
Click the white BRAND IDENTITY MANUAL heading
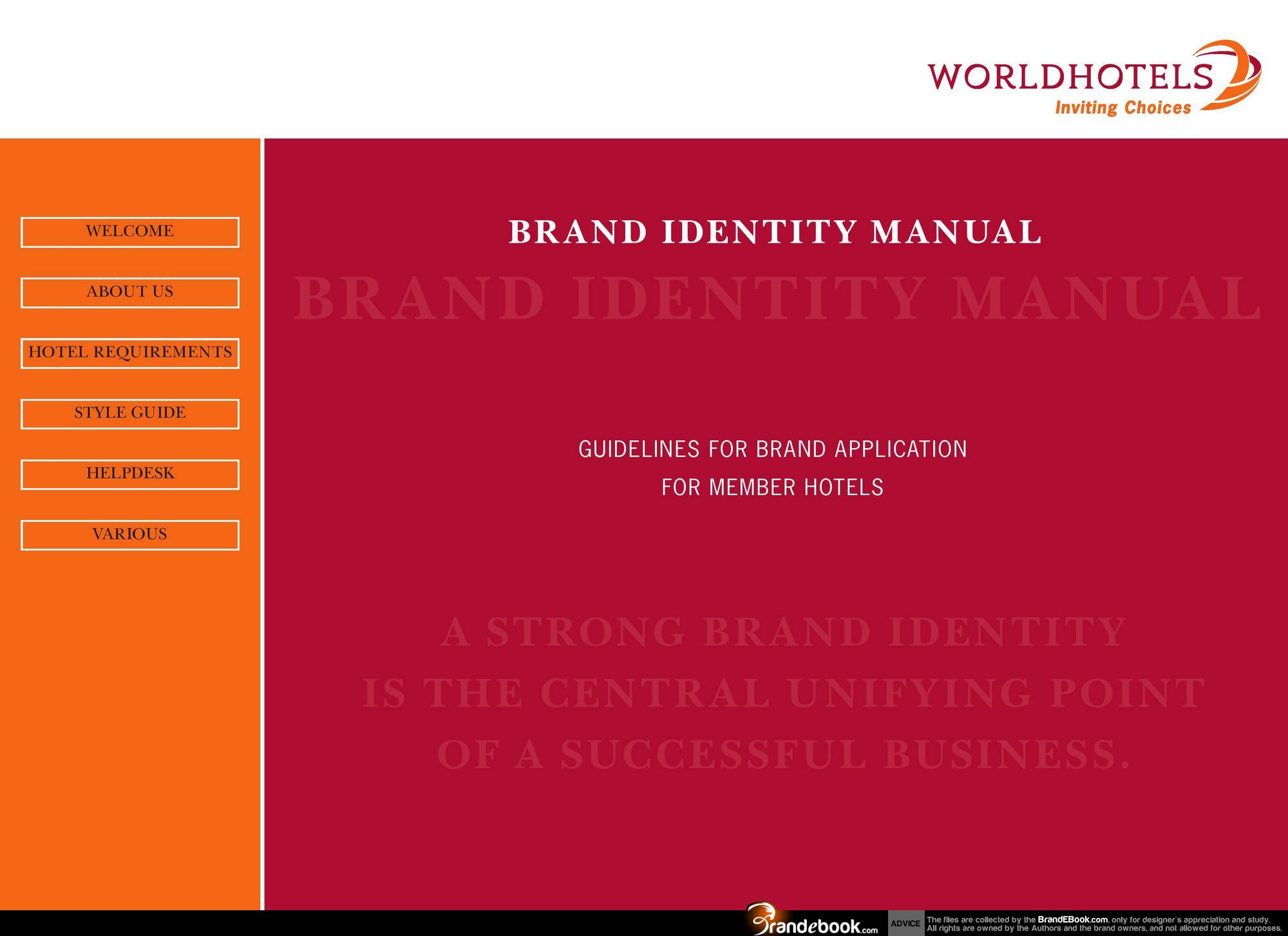click(775, 232)
